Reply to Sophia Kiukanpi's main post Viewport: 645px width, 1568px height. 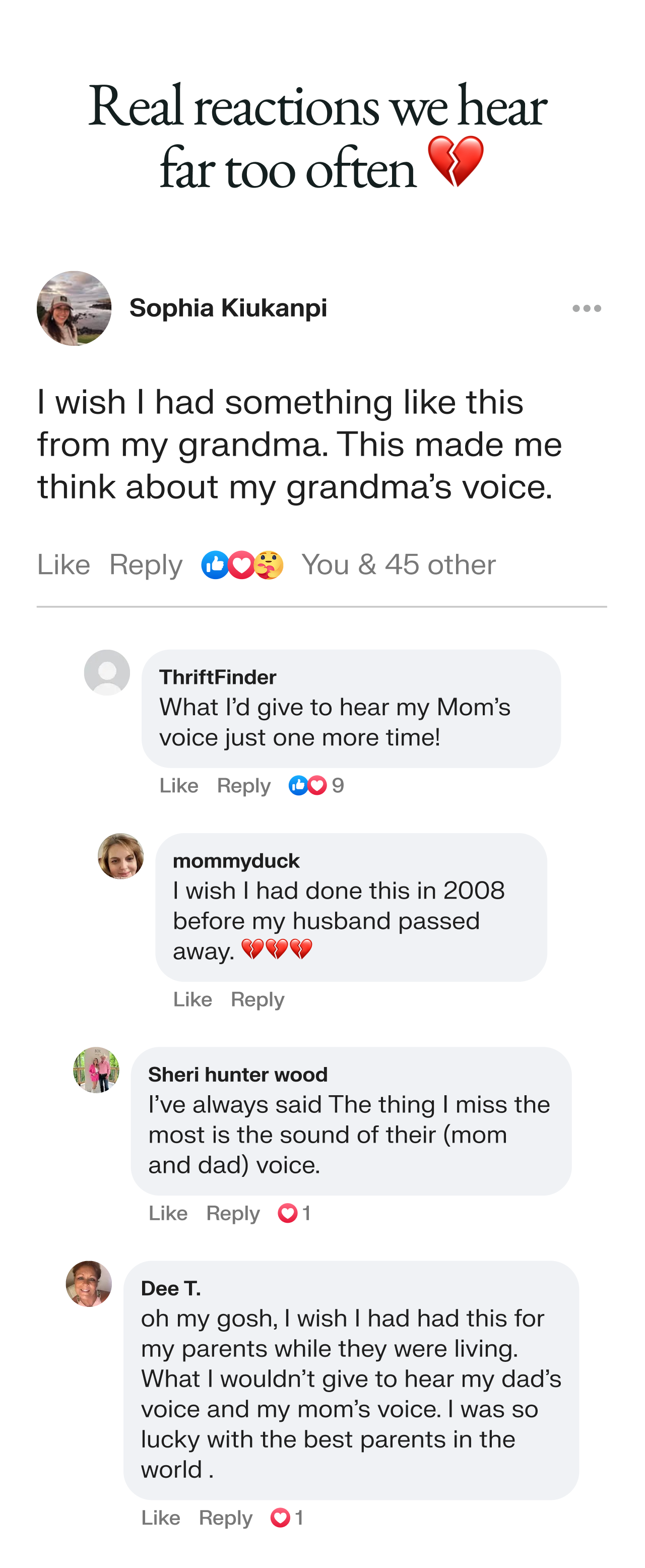coord(146,565)
